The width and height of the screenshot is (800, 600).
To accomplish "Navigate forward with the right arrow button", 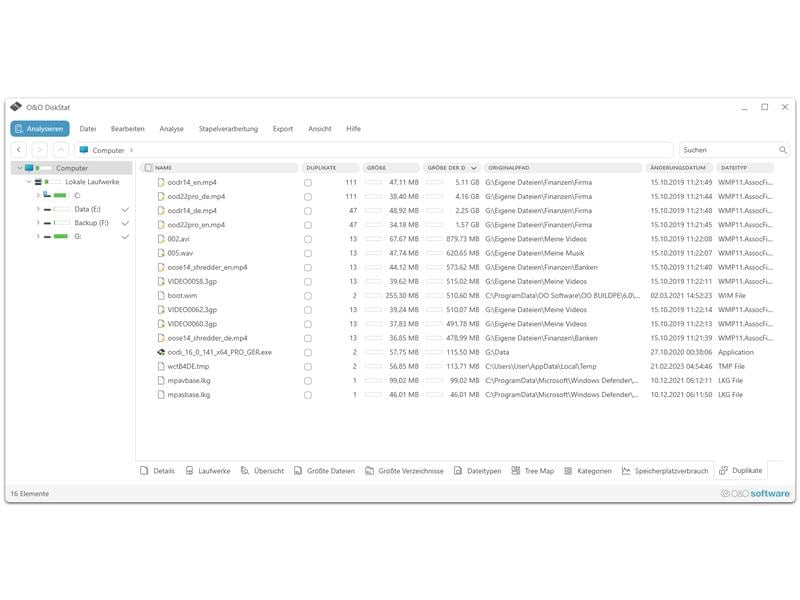I will (40, 150).
